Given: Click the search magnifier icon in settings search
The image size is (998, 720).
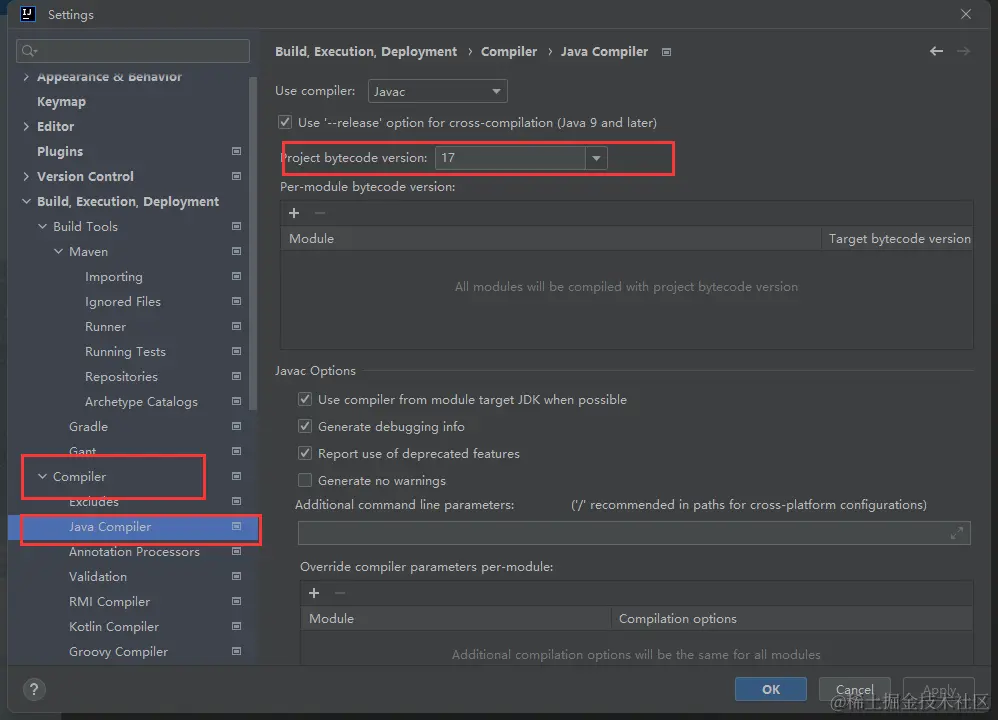Looking at the screenshot, I should [x=28, y=51].
